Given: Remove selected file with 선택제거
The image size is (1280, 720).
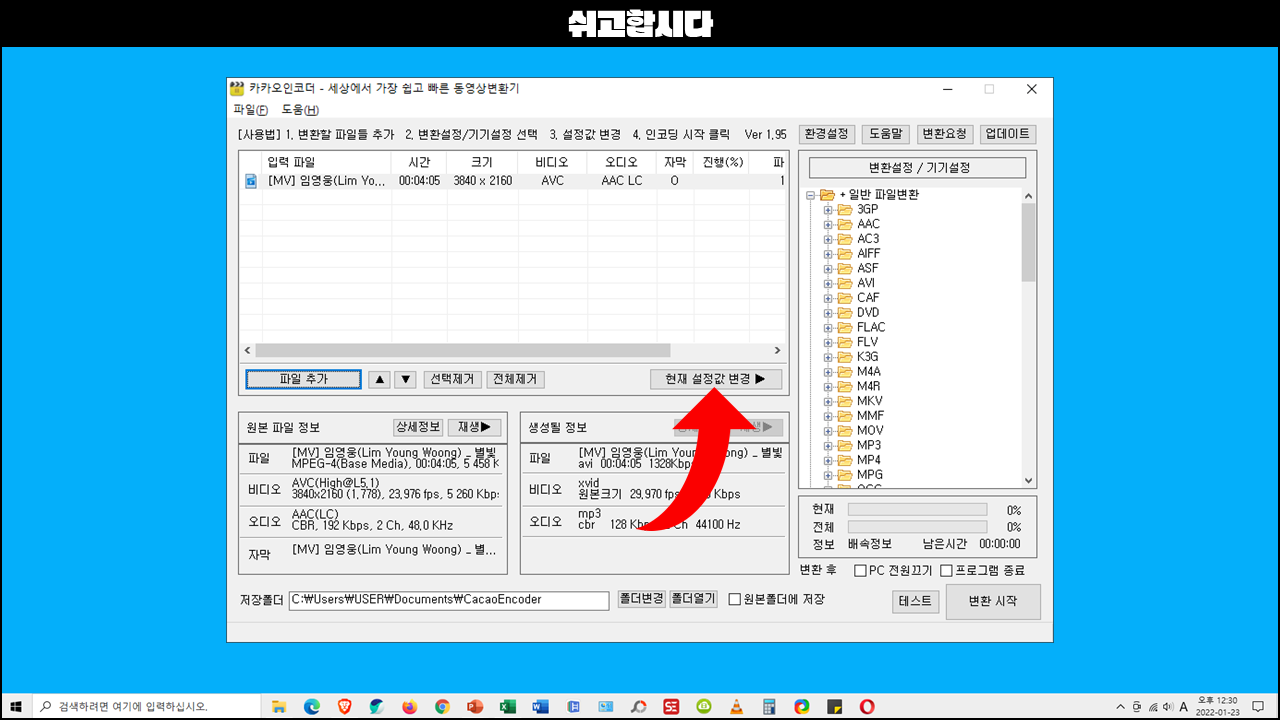Looking at the screenshot, I should (x=452, y=379).
